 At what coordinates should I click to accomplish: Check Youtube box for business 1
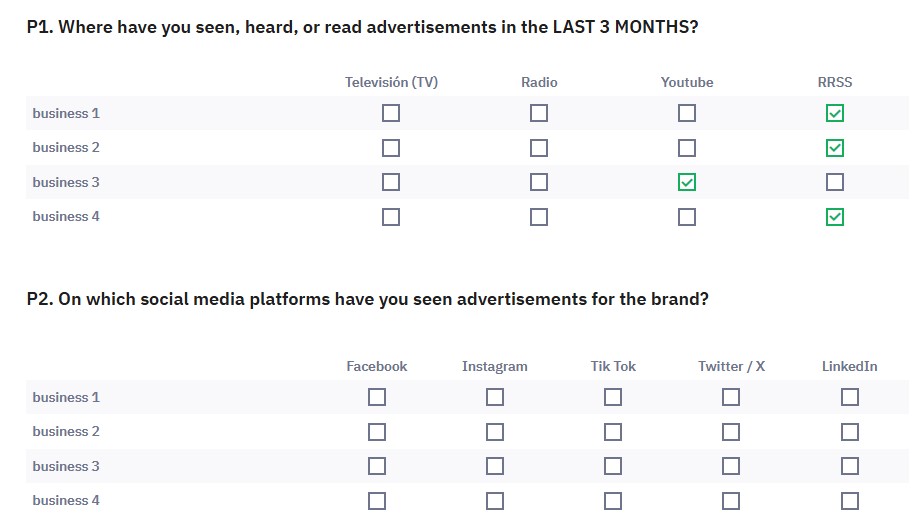coord(687,113)
